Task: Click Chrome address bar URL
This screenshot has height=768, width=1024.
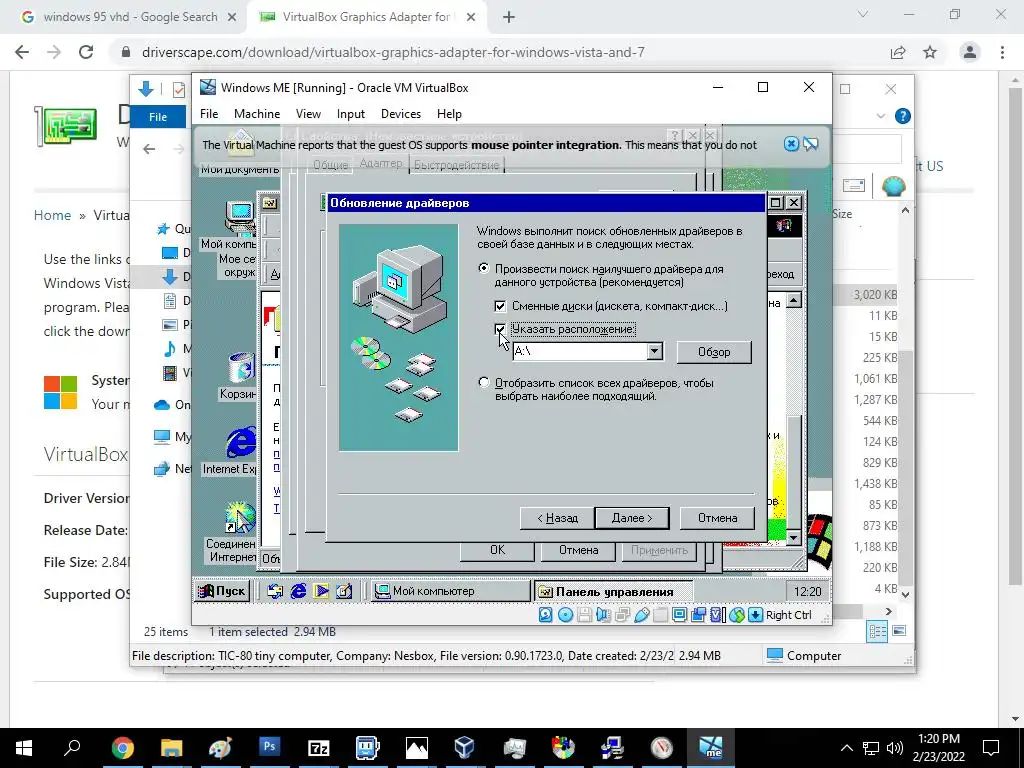Action: [x=393, y=52]
